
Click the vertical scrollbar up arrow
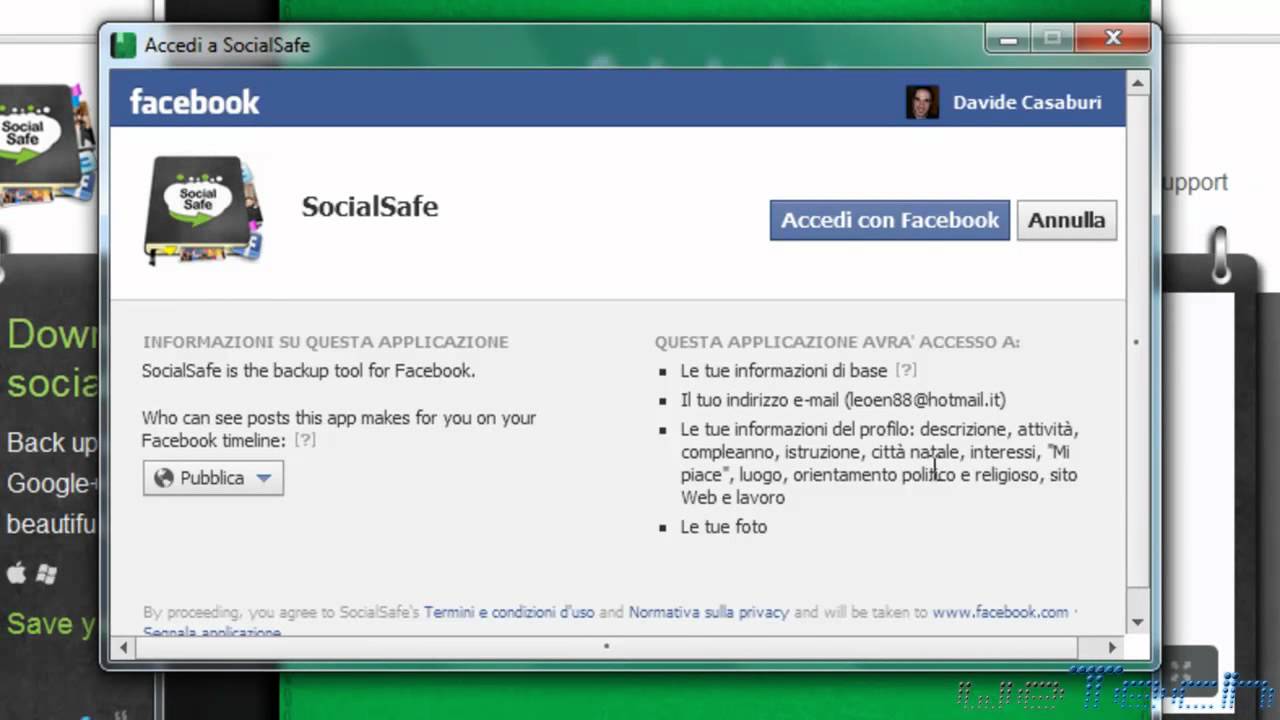pos(1138,84)
